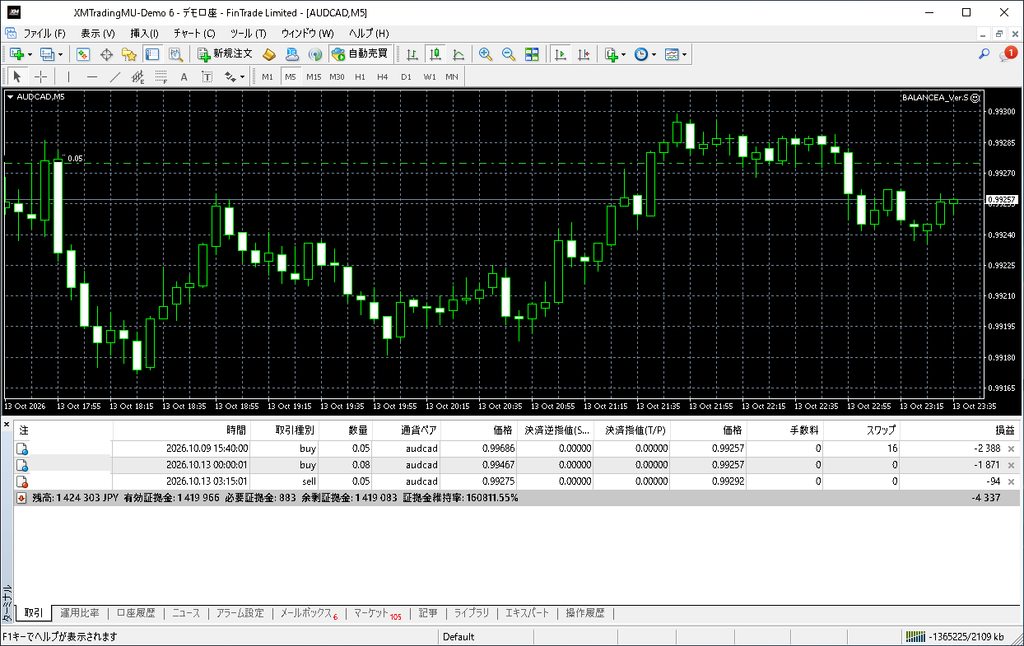Screen dimensions: 1024x646
Task: Switch to the エキスパート tab
Action: pos(527,613)
